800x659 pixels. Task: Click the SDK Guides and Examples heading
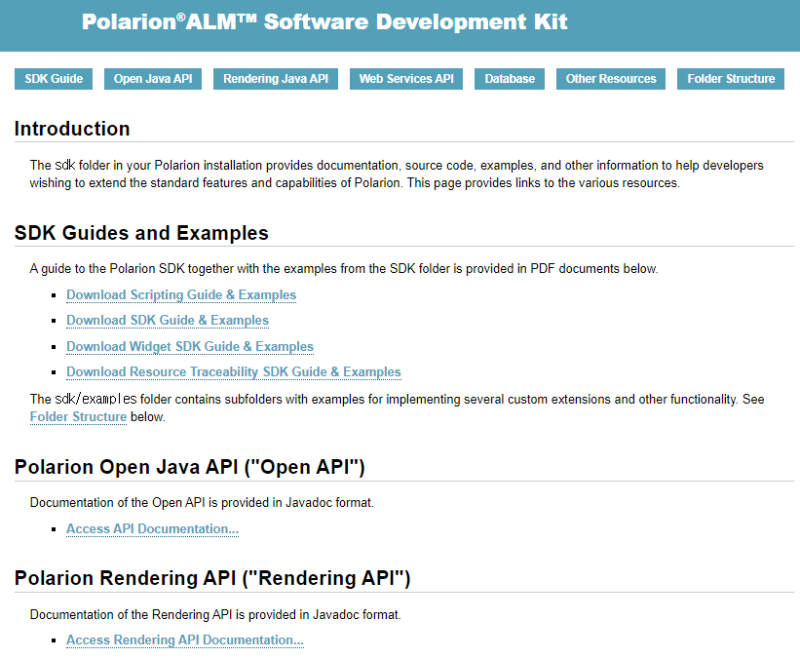(141, 233)
